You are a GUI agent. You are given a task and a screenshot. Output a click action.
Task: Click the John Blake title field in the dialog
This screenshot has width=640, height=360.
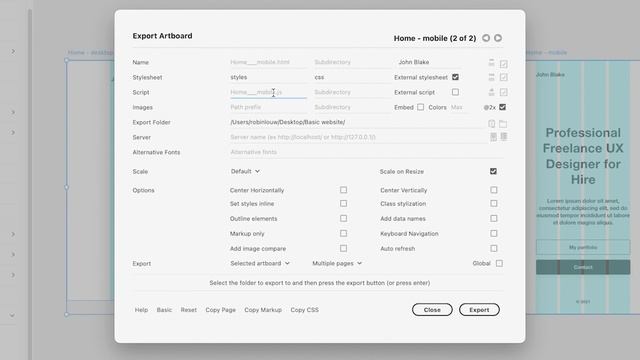pos(429,62)
